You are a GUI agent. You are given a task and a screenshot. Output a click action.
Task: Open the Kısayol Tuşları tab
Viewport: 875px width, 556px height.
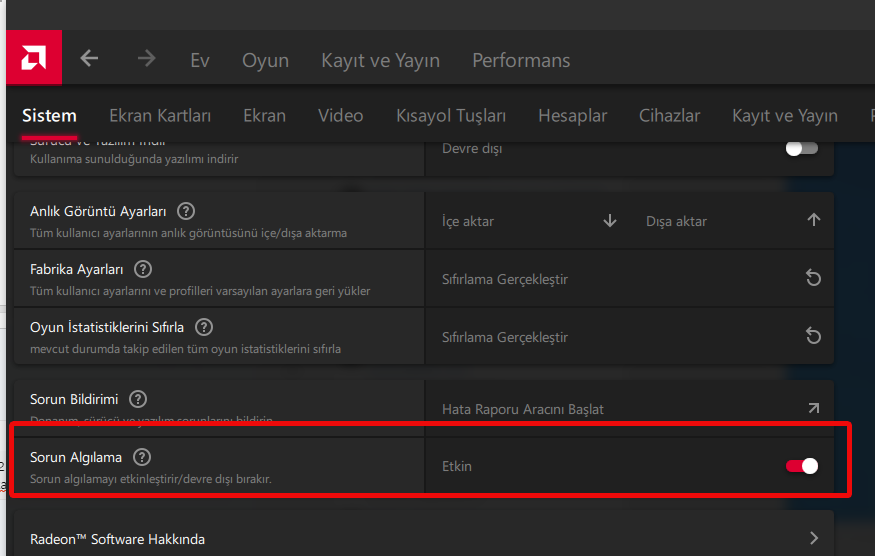[451, 115]
